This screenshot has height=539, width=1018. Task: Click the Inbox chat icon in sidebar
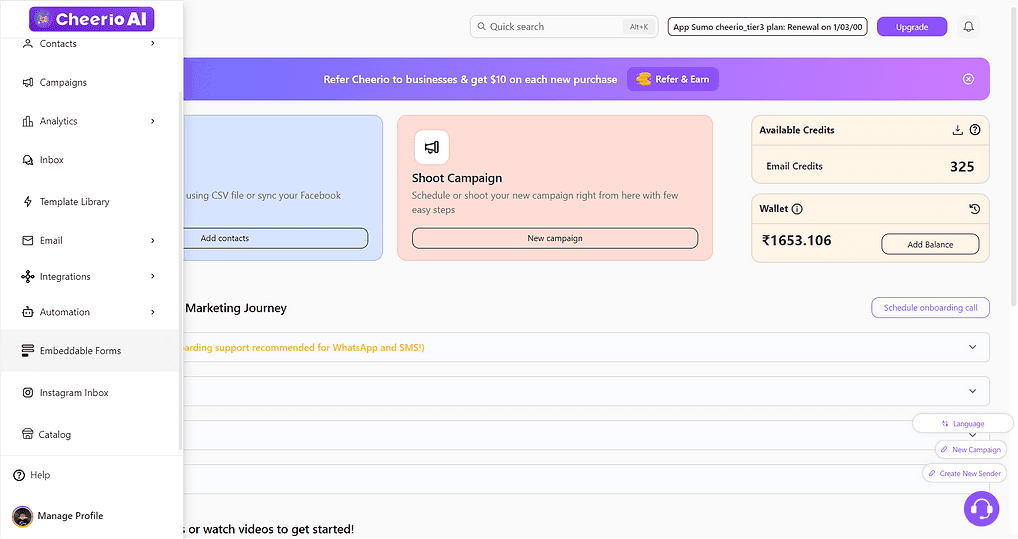27,160
